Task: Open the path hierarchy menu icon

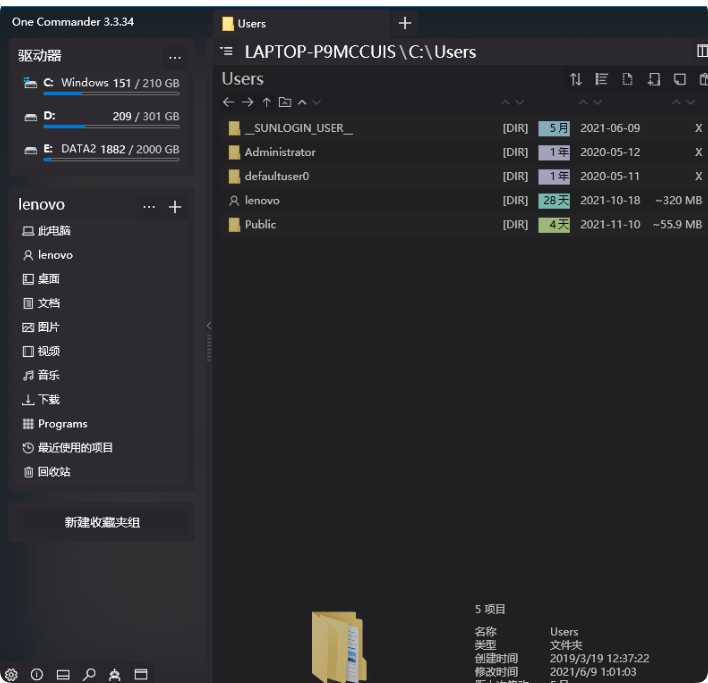Action: [227, 51]
